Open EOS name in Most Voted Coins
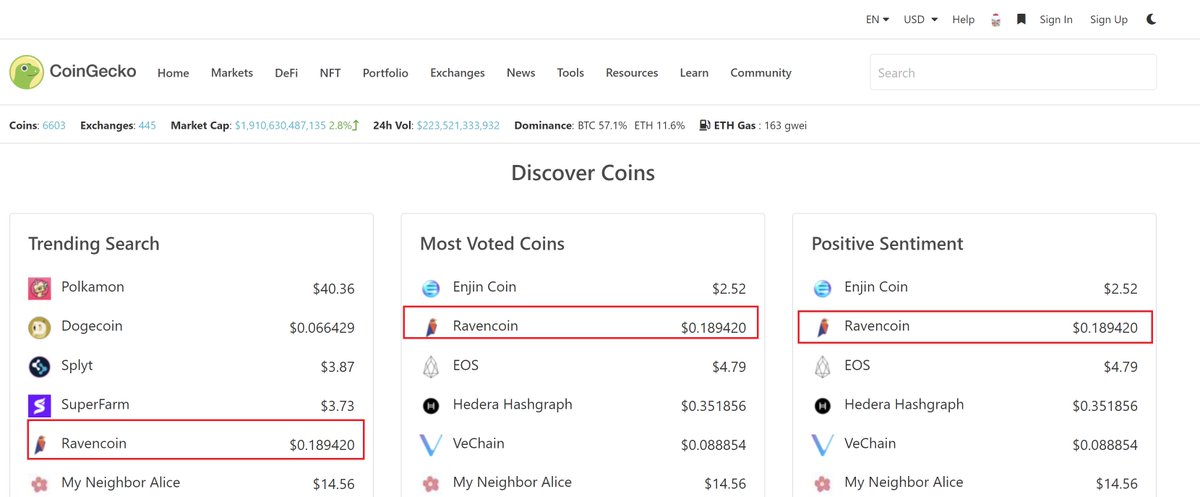Image resolution: width=1200 pixels, height=497 pixels. click(x=466, y=365)
